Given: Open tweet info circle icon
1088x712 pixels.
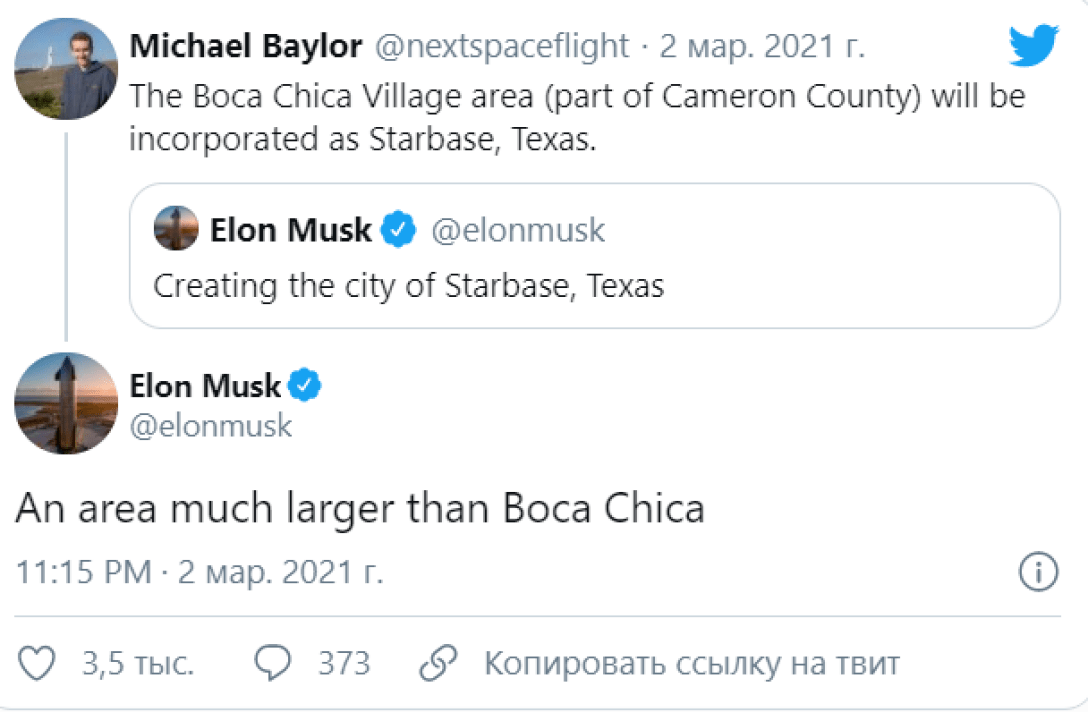Looking at the screenshot, I should click(x=1038, y=573).
